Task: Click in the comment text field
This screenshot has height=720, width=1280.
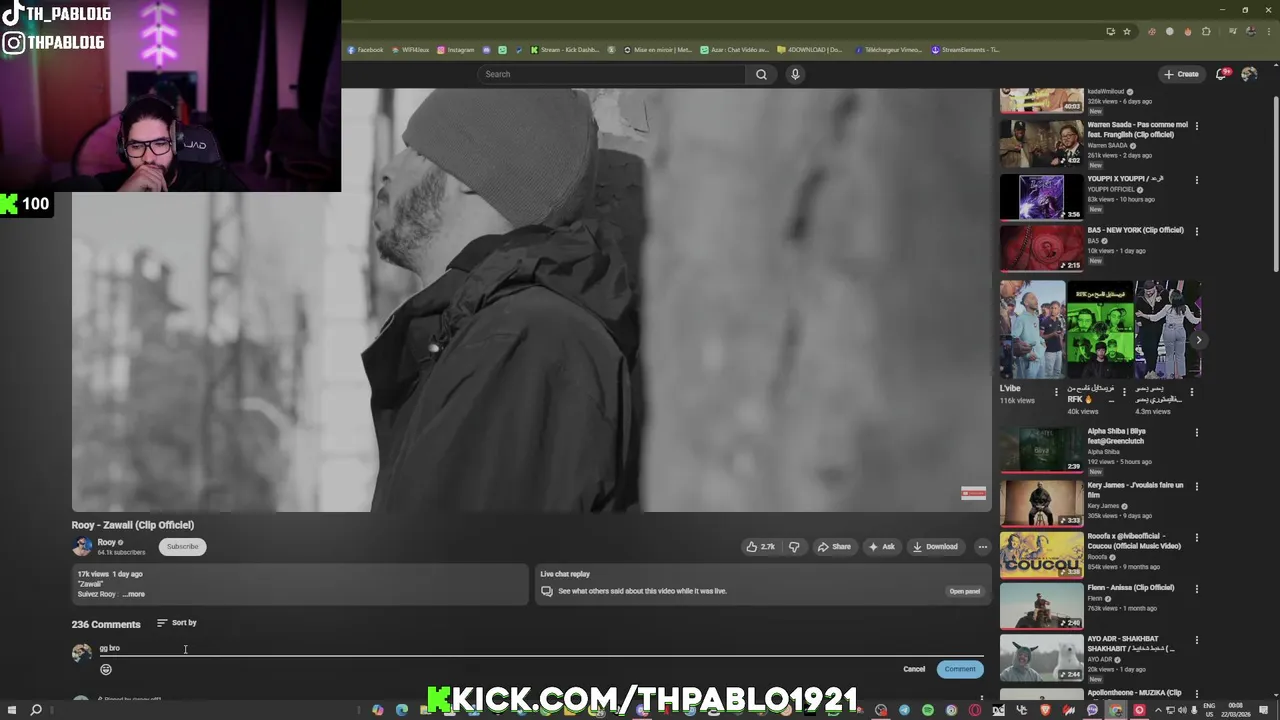Action: 540,649
